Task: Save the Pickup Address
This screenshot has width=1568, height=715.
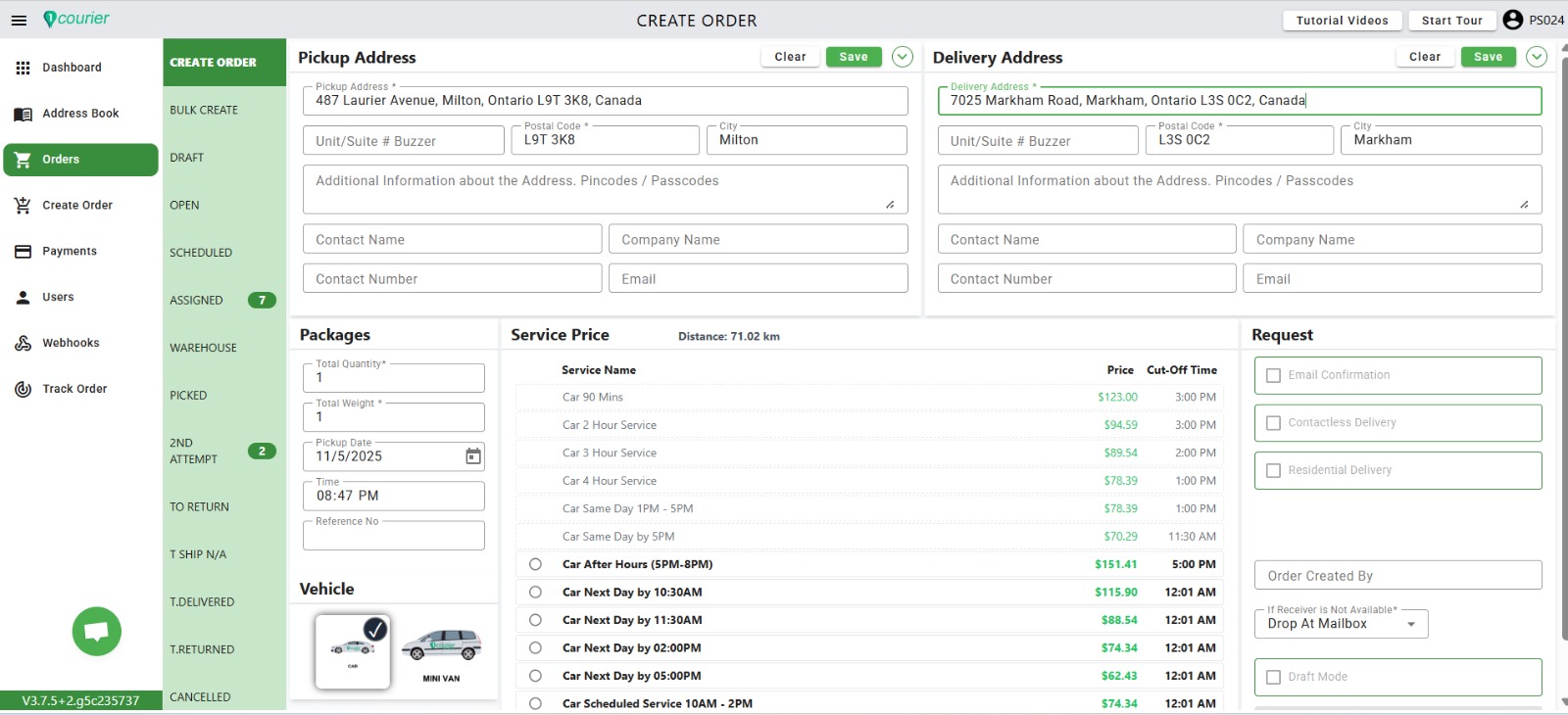Action: [x=853, y=57]
